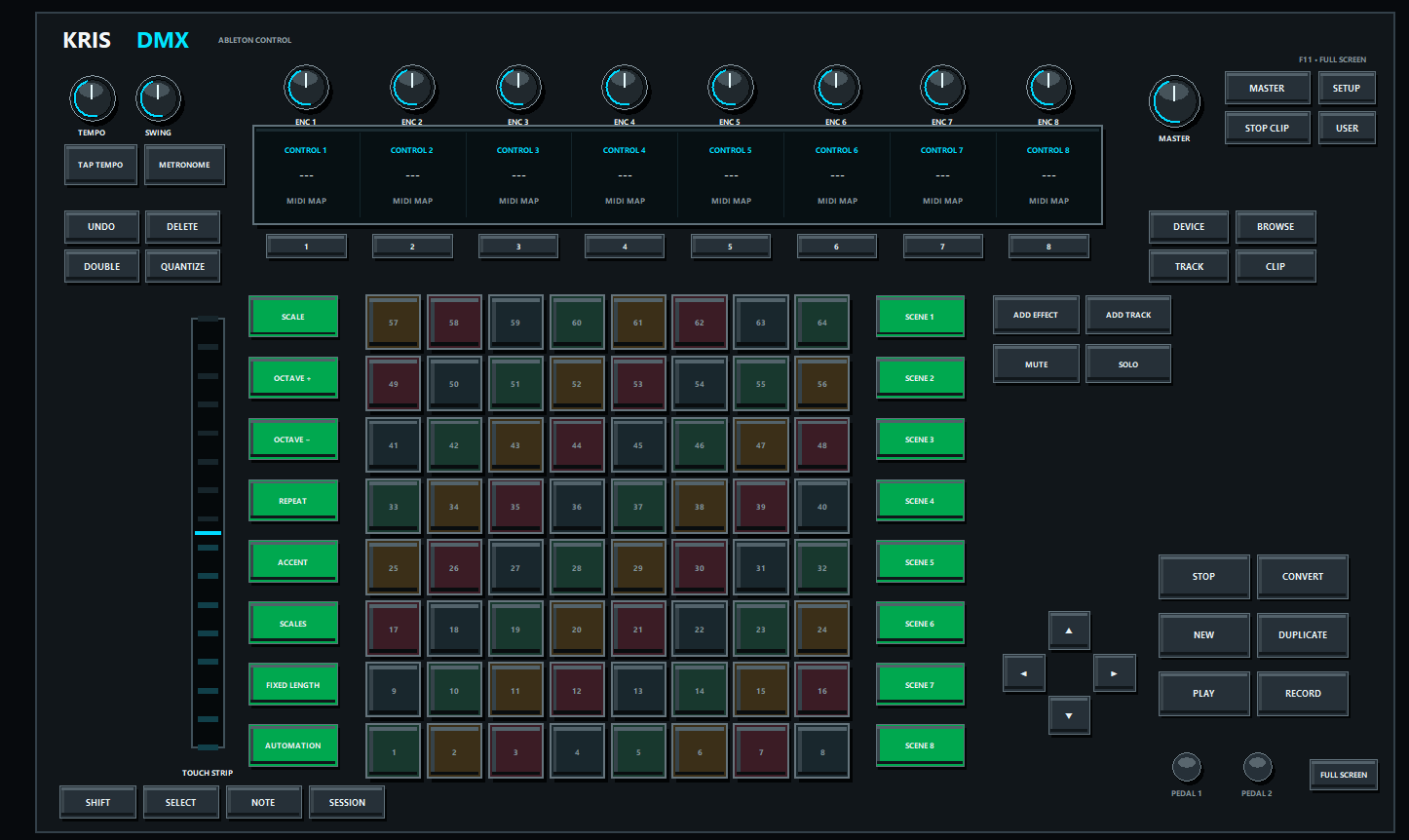Click the Pedal 2 control

pos(1257,767)
